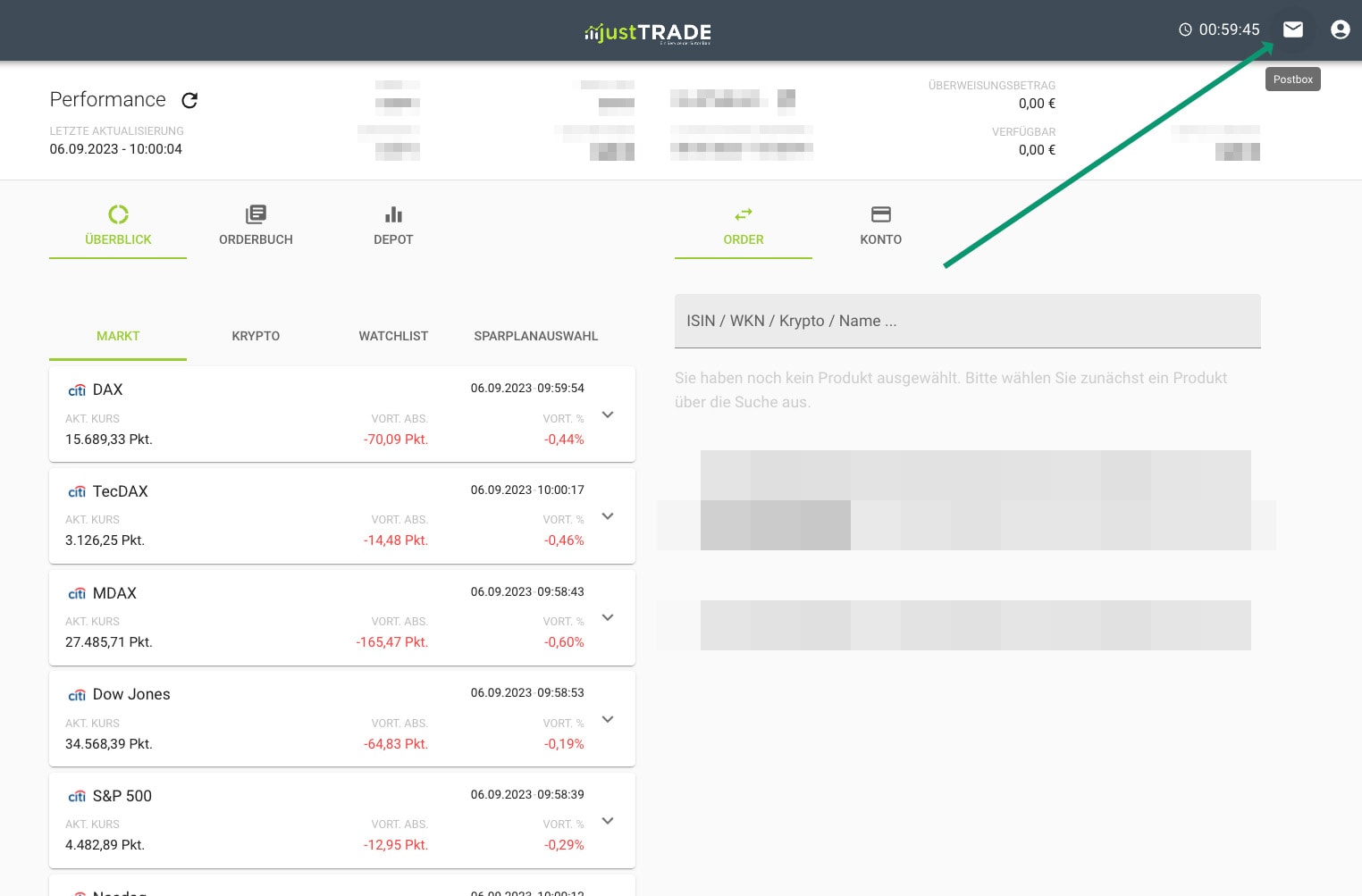Click the S&P 500 change -12,95 Pkt.
Viewport: 1362px width, 896px height.
click(x=396, y=845)
